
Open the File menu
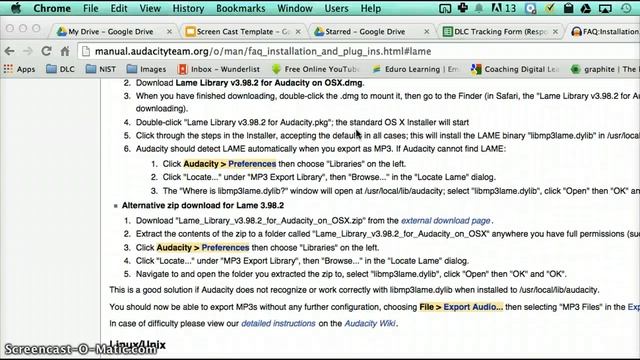91,8
